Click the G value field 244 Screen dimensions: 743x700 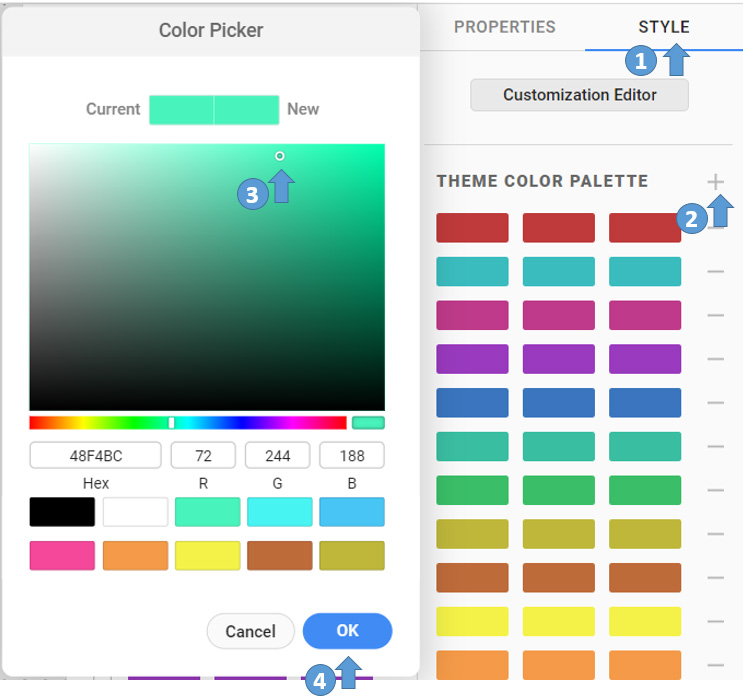pos(278,455)
